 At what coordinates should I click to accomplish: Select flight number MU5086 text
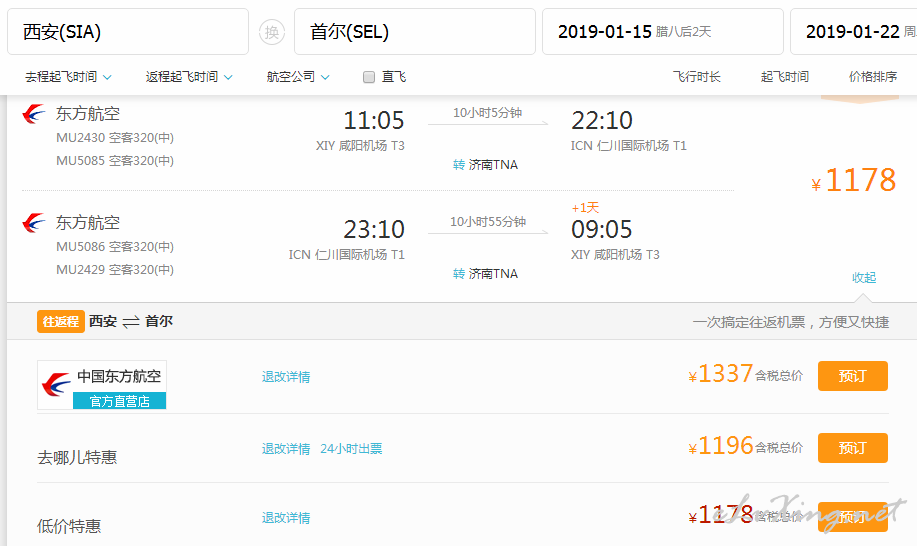click(x=80, y=247)
